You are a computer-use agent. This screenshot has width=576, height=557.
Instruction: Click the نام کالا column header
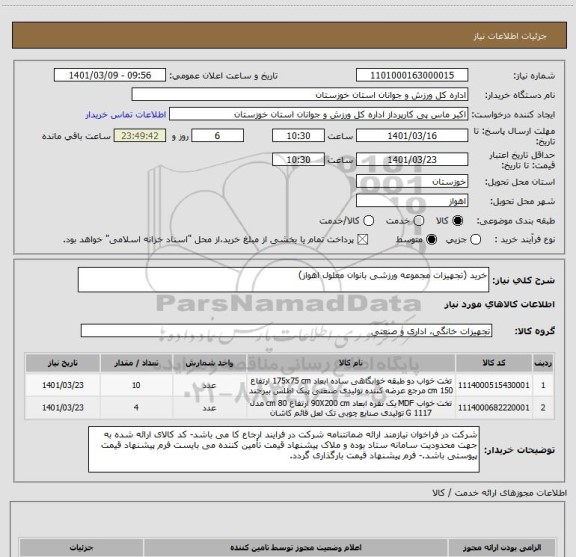point(351,363)
